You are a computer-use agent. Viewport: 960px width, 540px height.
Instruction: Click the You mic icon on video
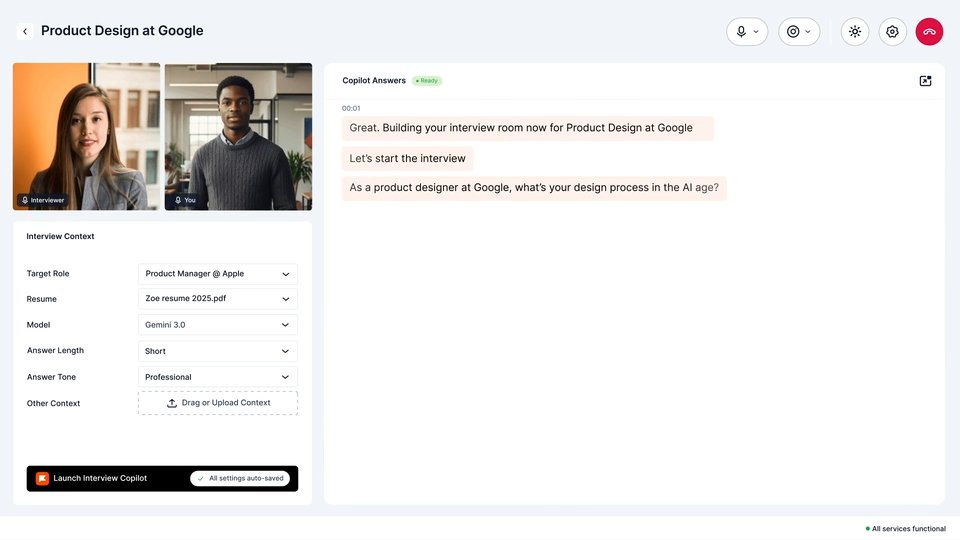click(x=178, y=200)
